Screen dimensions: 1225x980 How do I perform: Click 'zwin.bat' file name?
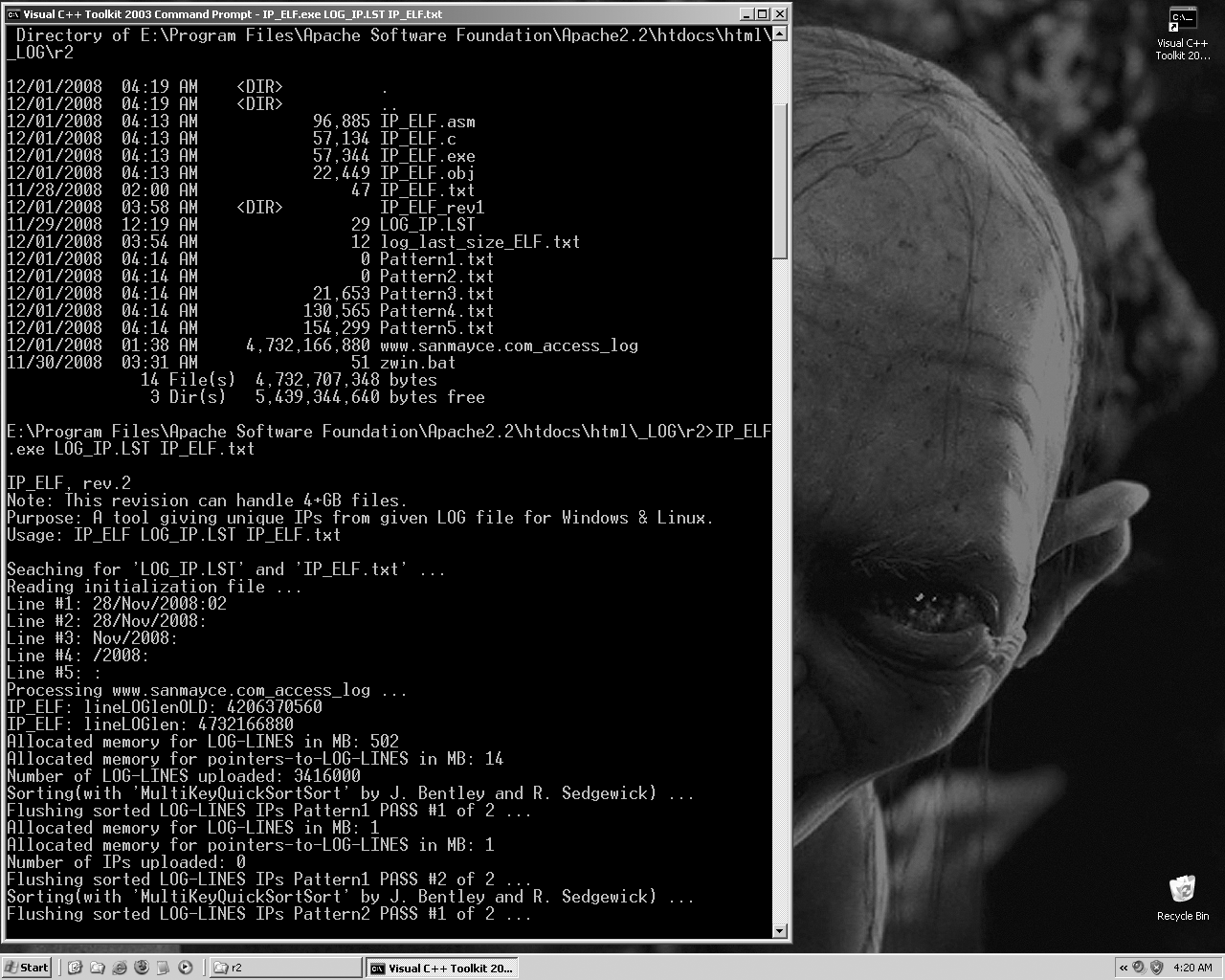pyautogui.click(x=418, y=363)
